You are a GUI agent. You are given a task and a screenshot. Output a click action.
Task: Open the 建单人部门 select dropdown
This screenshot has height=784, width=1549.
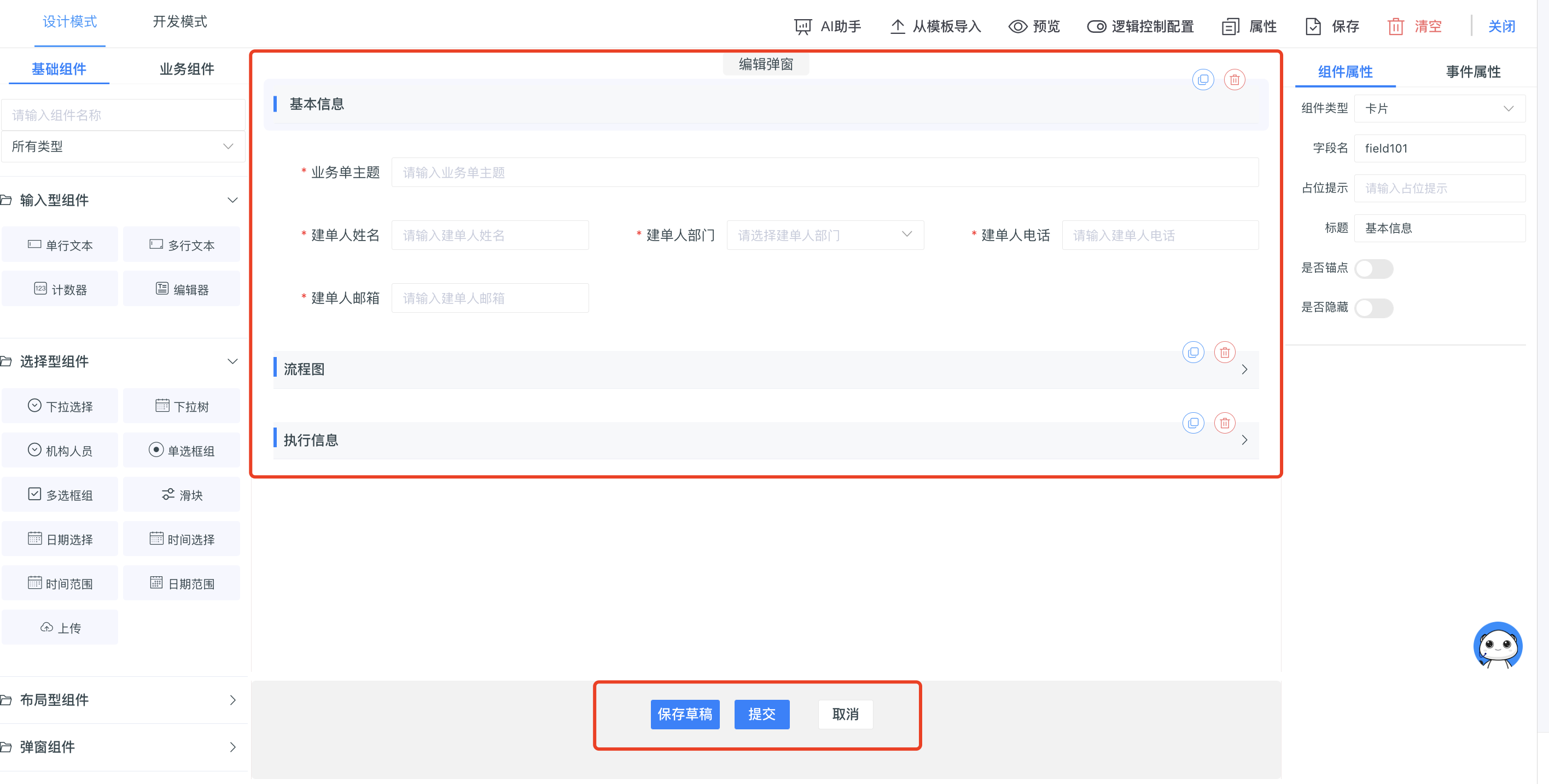tap(825, 235)
